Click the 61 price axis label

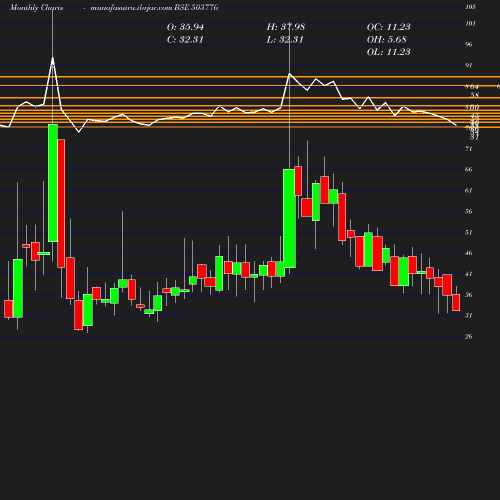click(x=469, y=191)
